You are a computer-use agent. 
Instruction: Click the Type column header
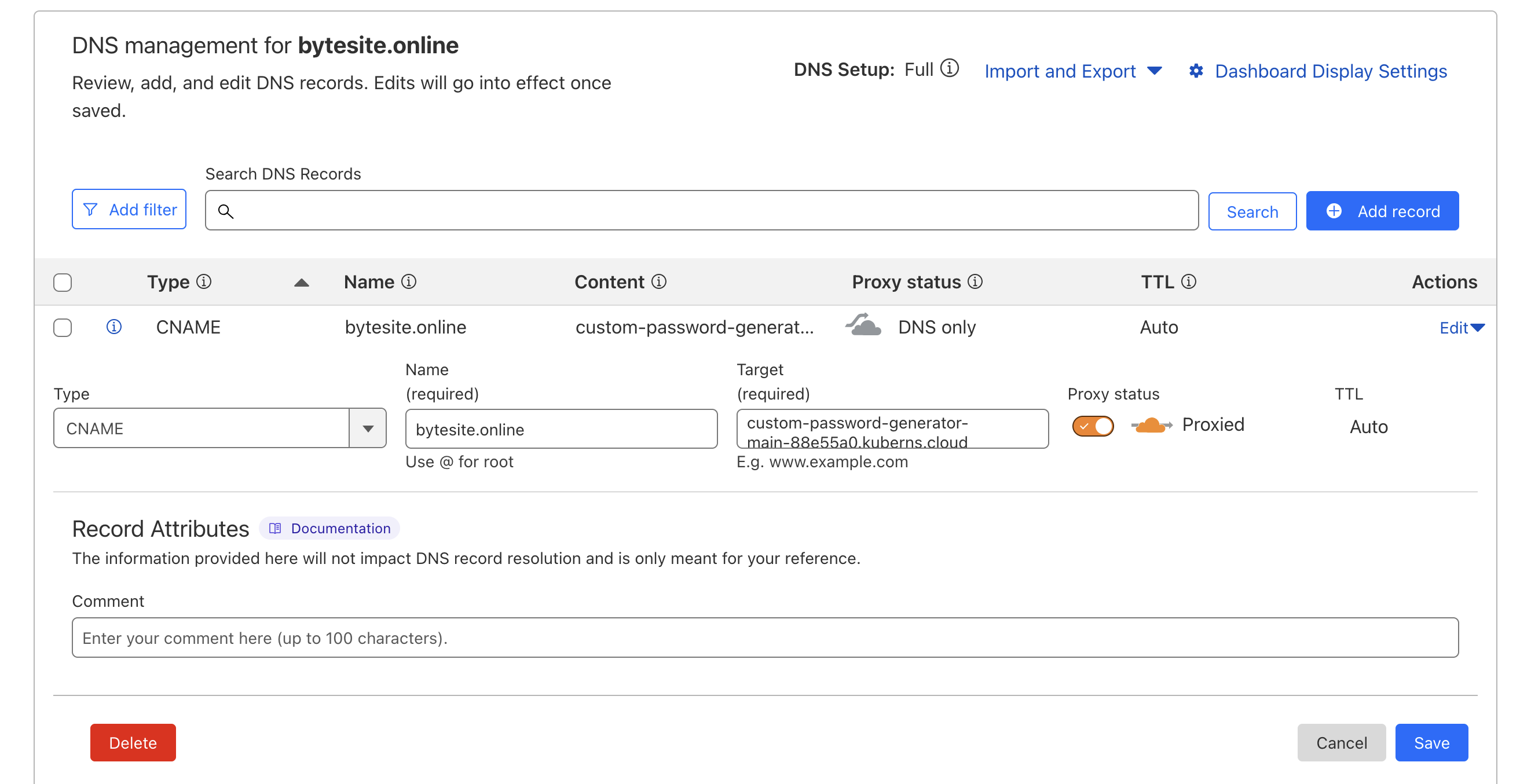point(168,281)
